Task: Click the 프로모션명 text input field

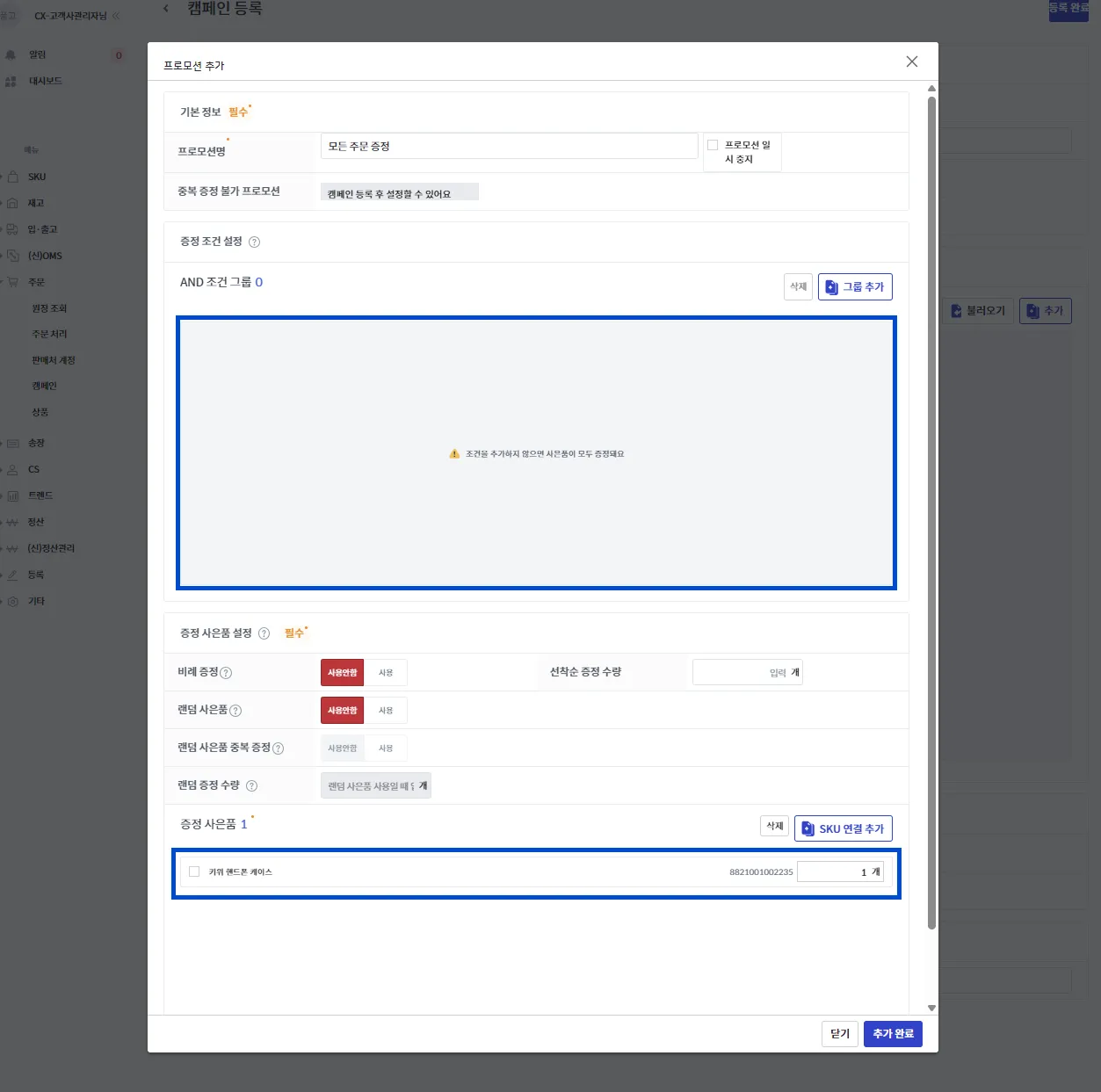Action: [x=510, y=146]
